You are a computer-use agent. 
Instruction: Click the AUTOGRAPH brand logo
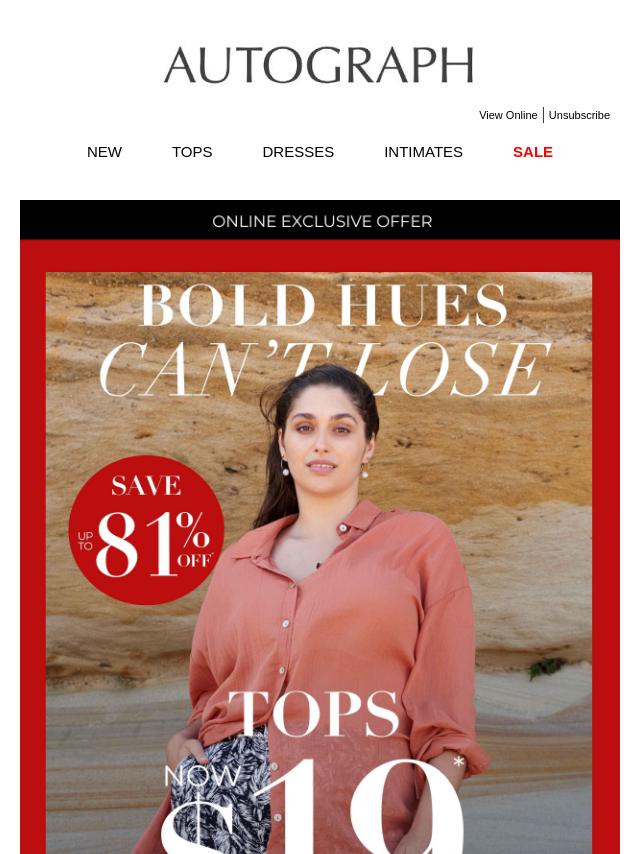pos(319,65)
